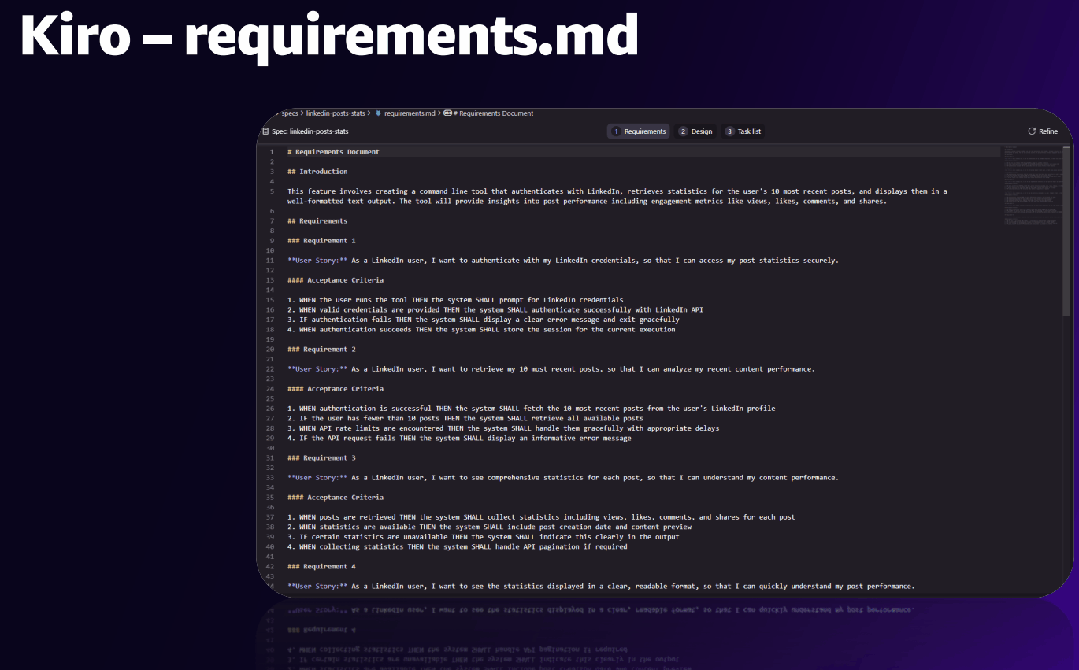Open the 'specs' breadcrumb folder
Screen dimensions: 1079x670
[289, 114]
